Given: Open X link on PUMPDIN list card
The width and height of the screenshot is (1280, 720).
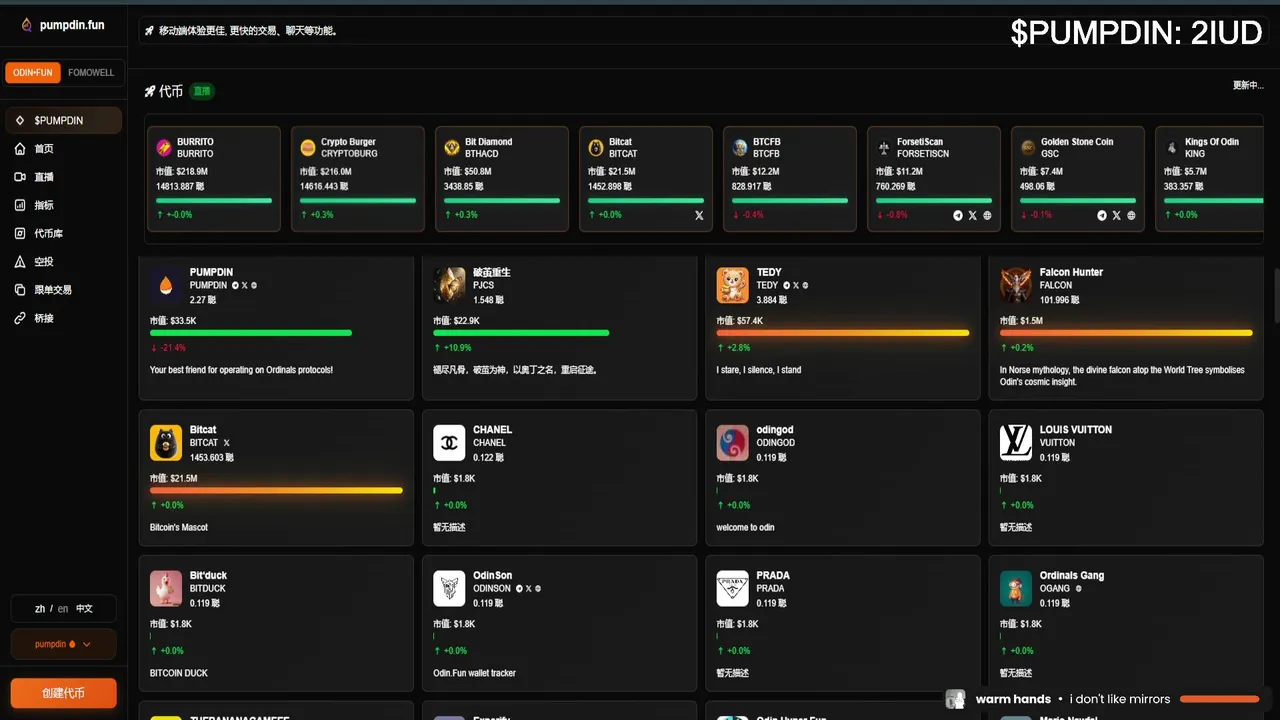Looking at the screenshot, I should click(x=244, y=285).
